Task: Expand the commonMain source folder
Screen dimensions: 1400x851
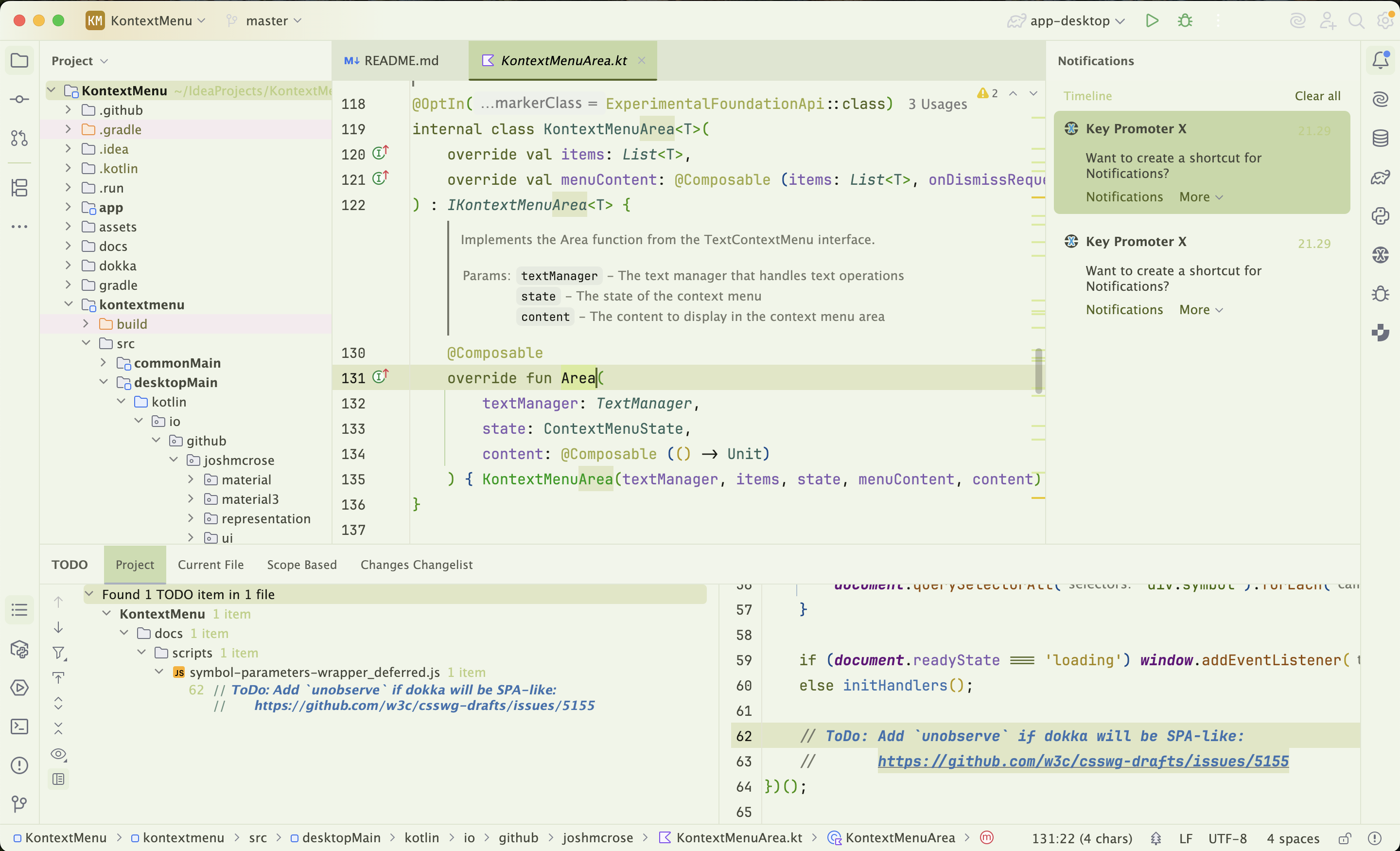Action: click(x=104, y=363)
